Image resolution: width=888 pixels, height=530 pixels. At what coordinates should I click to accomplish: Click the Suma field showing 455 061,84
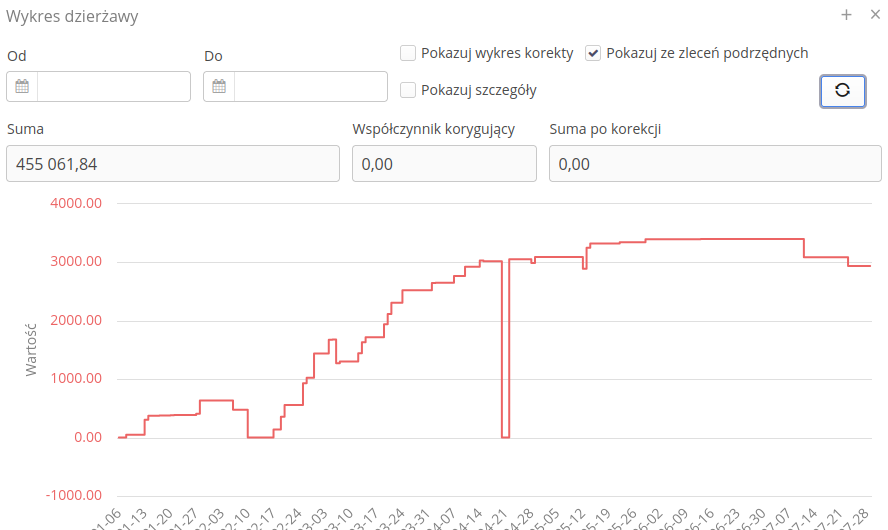pos(173,164)
